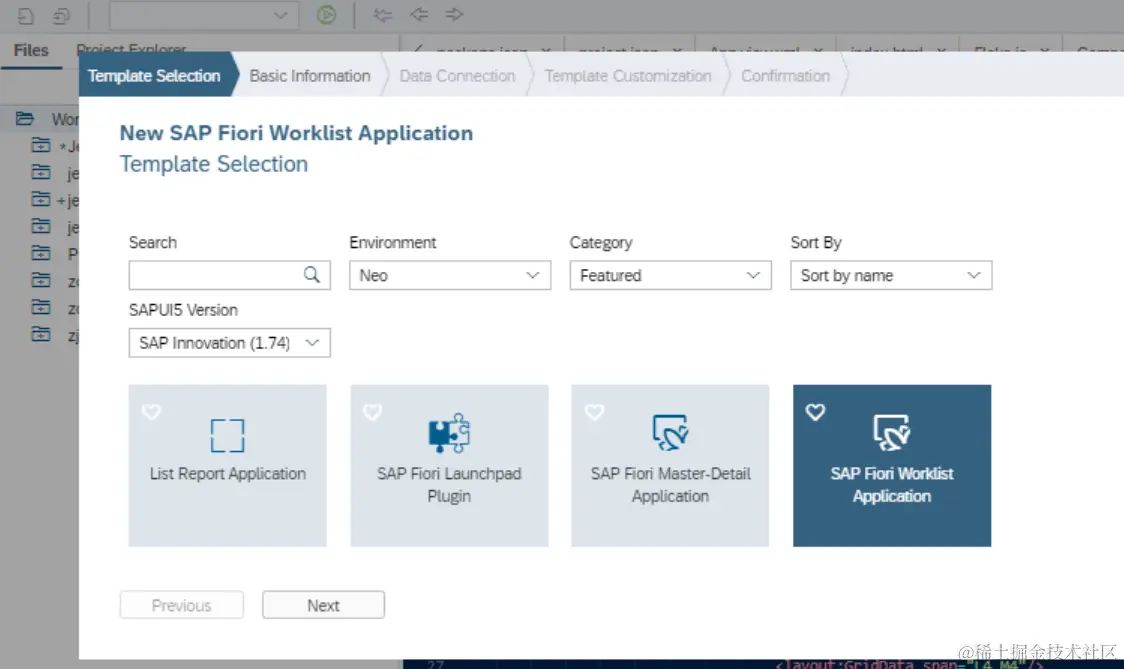Expand the second project folder in tree
Viewport: 1124px width, 669px height.
[41, 172]
